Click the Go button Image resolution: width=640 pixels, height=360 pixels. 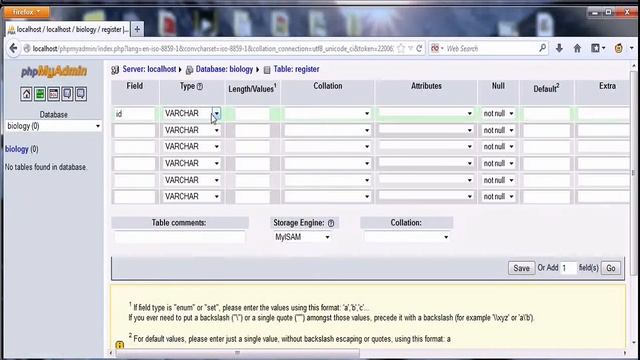pos(611,268)
